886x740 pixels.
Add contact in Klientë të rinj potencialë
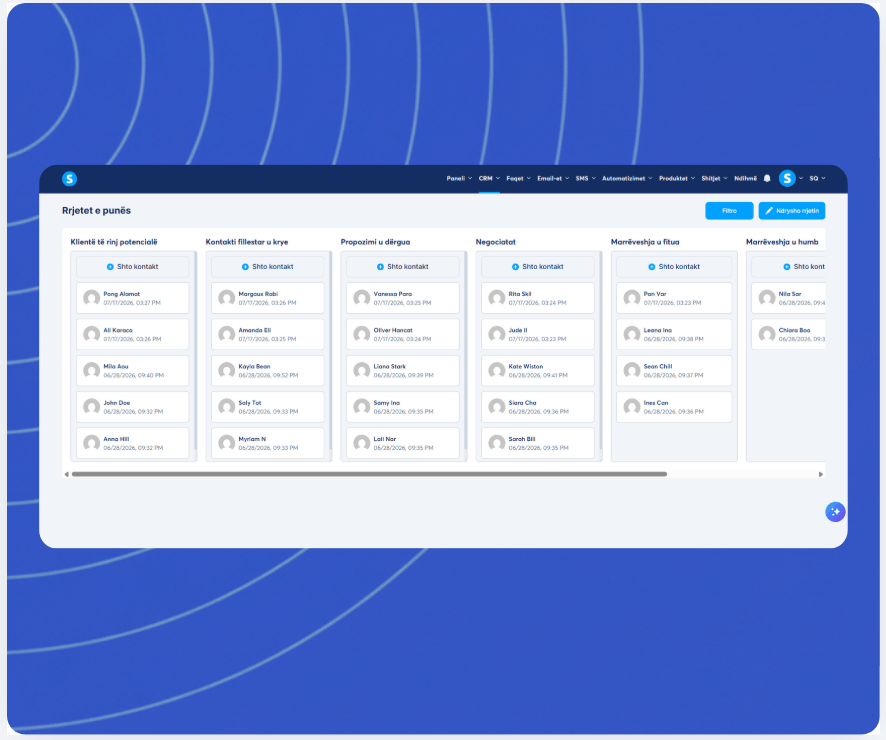[133, 267]
